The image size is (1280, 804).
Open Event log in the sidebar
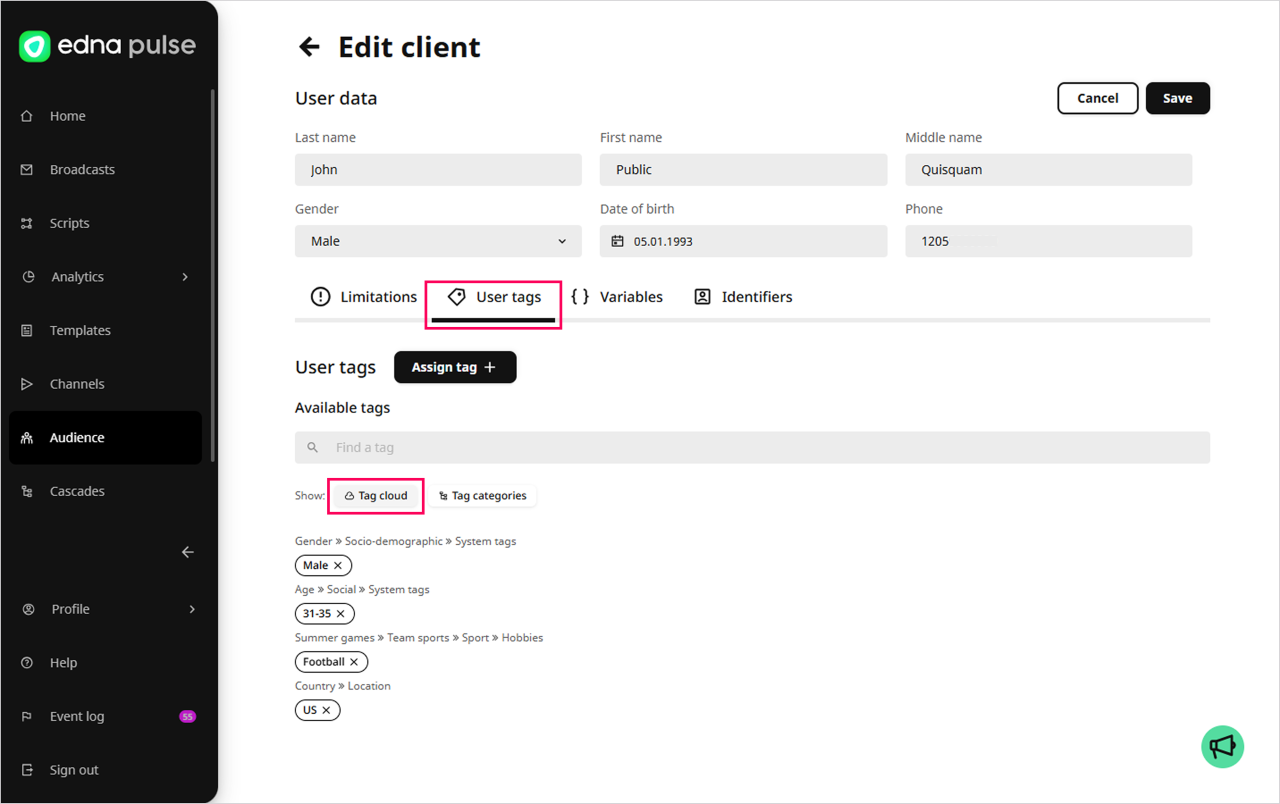[77, 716]
